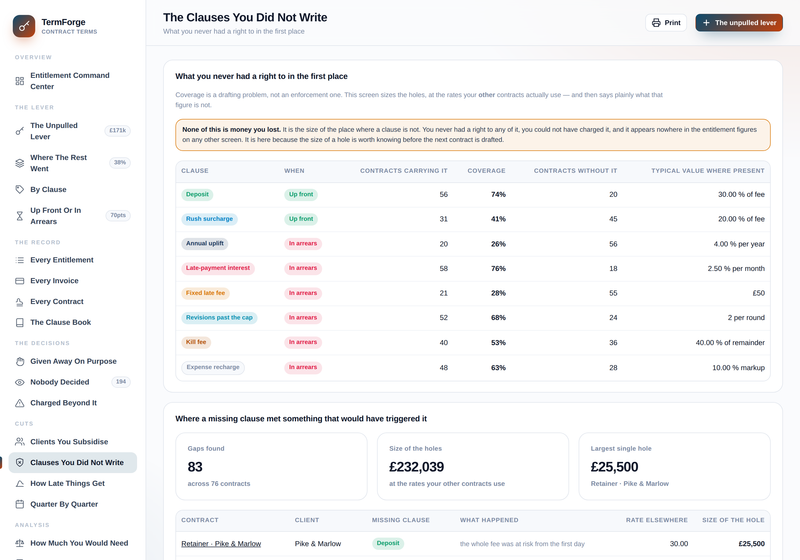Click the Quarter By Quarter calendar icon
800x560 pixels.
click(x=19, y=505)
